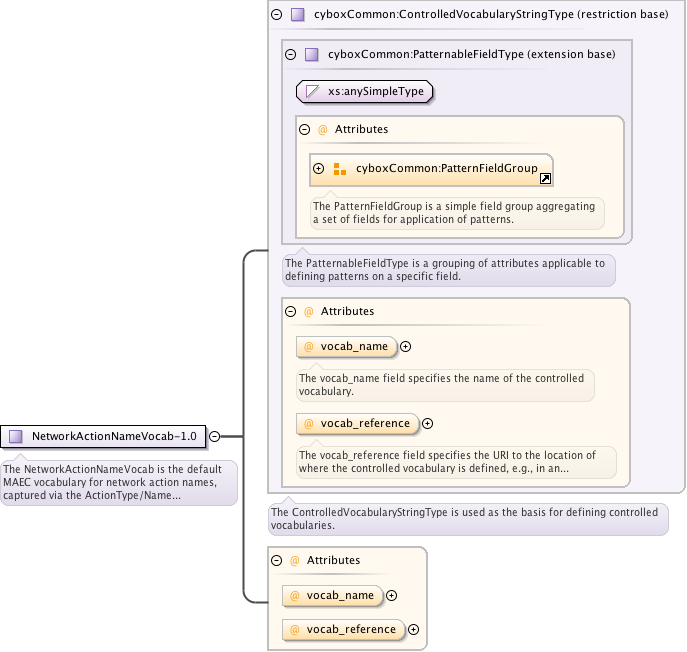
Task: Click the @ icon of the upper vocab_name
Action: 309,346
